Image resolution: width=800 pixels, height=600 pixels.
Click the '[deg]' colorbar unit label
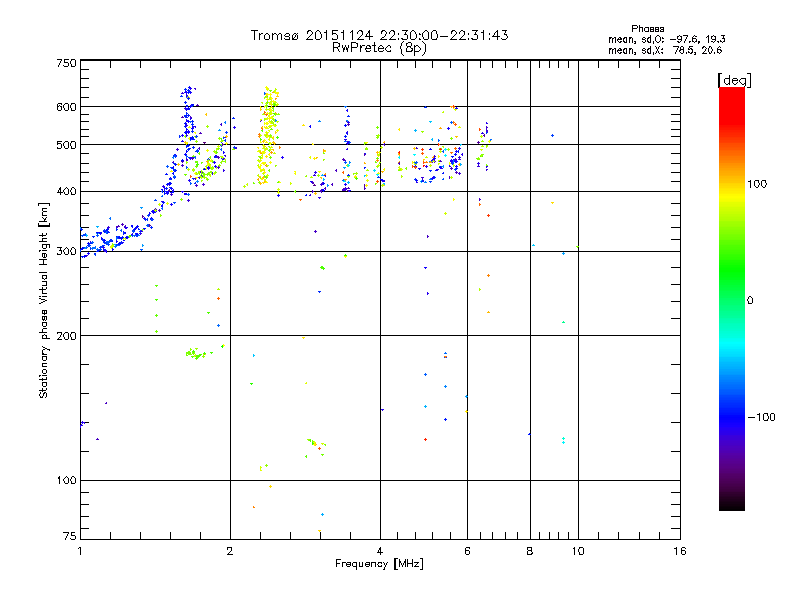tap(734, 80)
